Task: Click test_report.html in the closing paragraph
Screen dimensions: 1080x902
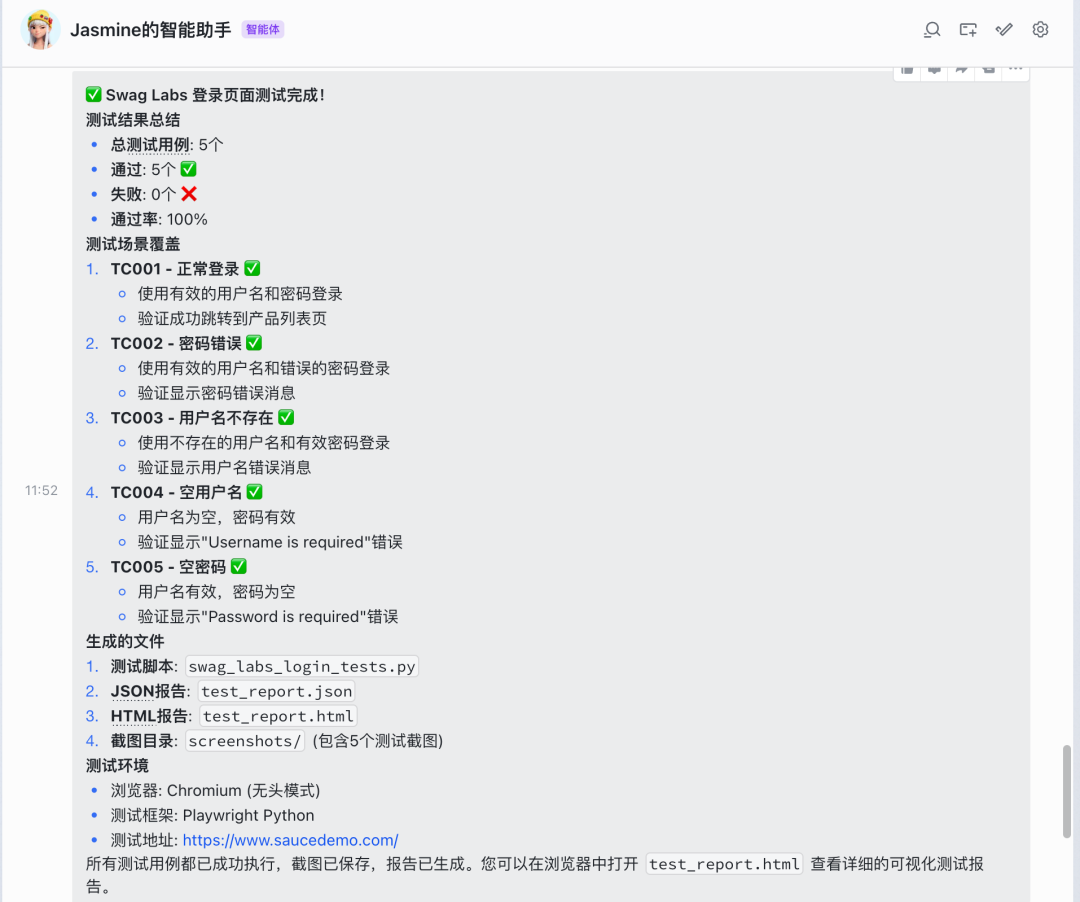Action: pyautogui.click(x=724, y=864)
